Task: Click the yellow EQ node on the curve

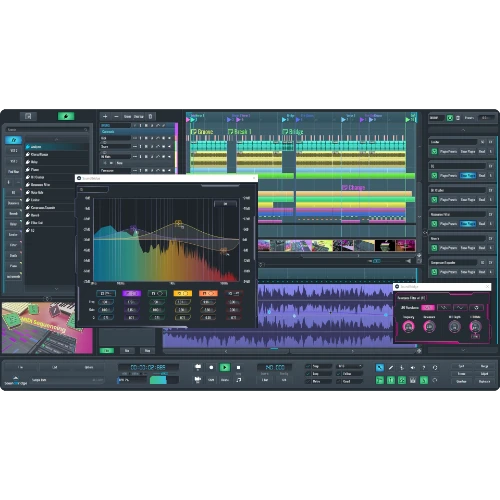Action: click(x=179, y=223)
